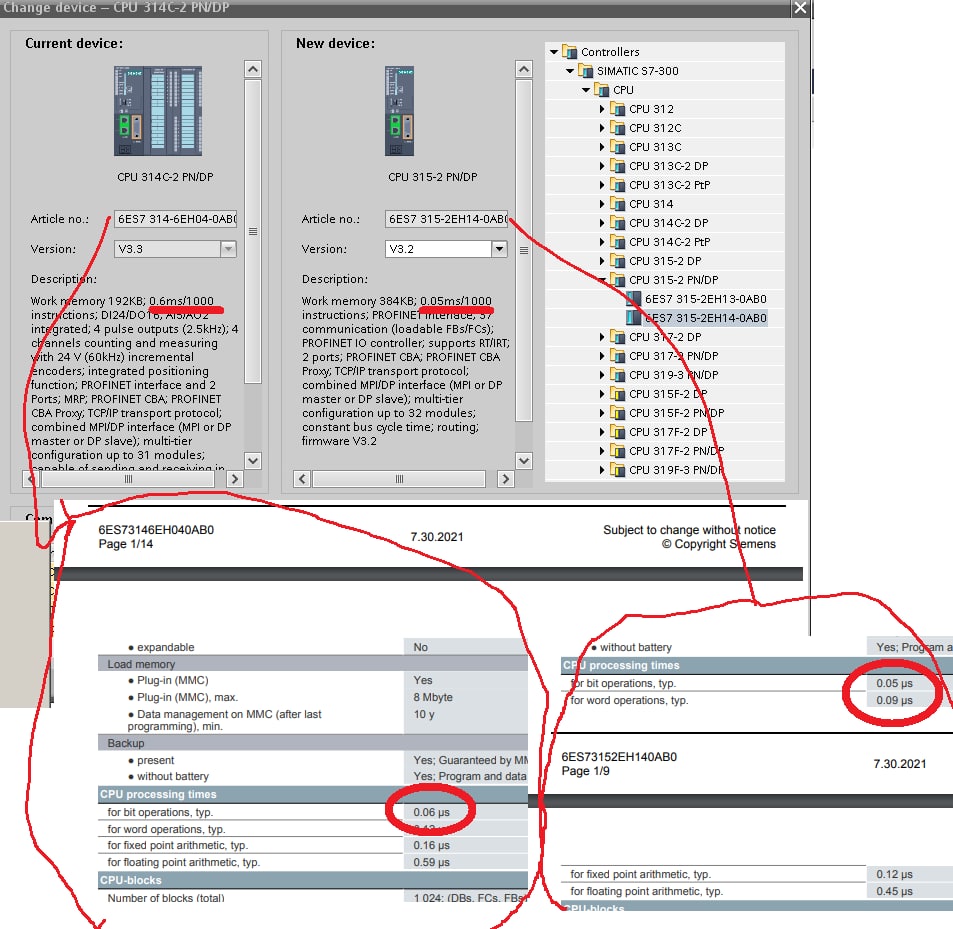
Task: Click the CPU 313C folder icon
Action: pyautogui.click(x=618, y=146)
